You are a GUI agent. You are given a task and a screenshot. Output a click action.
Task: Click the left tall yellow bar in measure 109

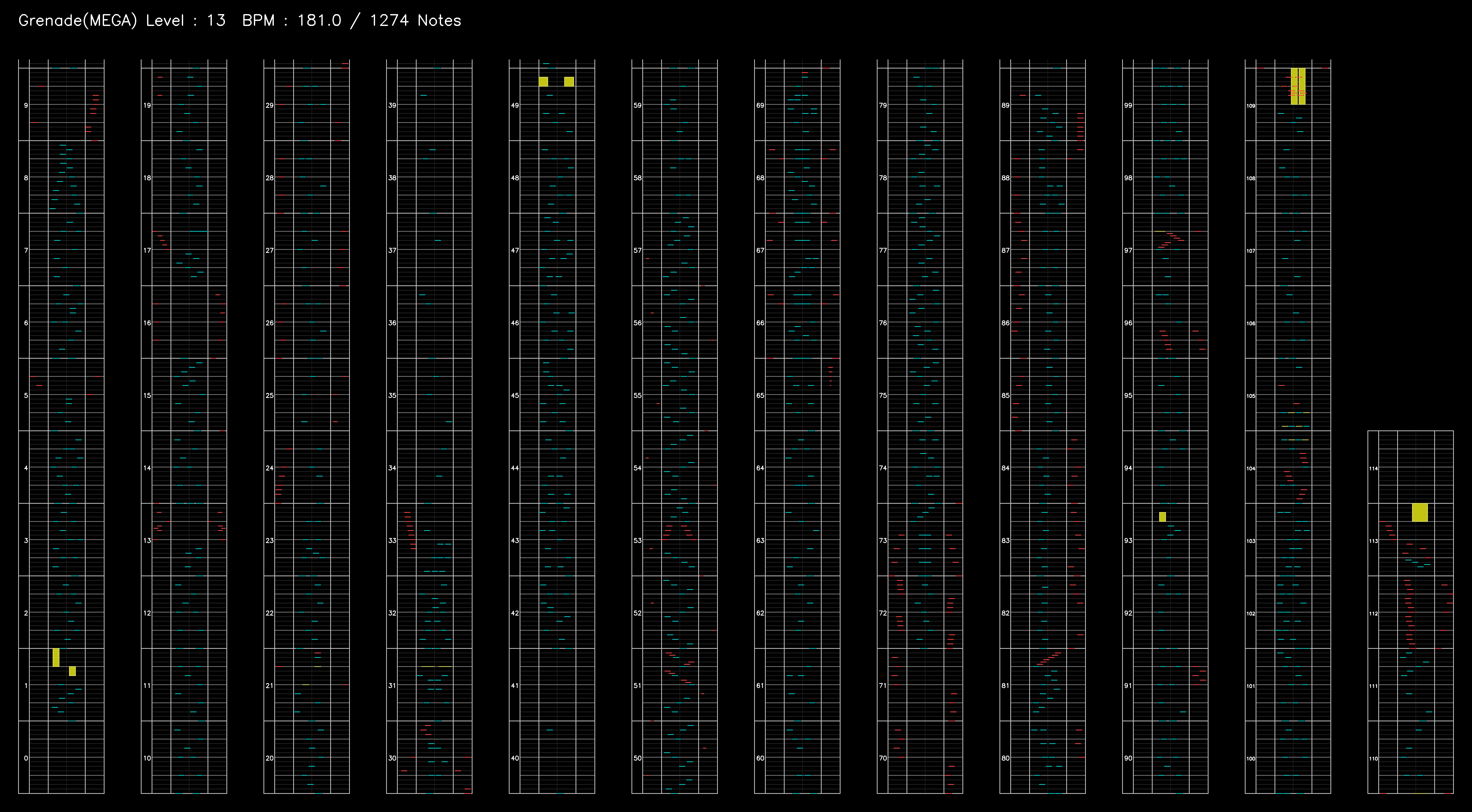(x=1294, y=86)
